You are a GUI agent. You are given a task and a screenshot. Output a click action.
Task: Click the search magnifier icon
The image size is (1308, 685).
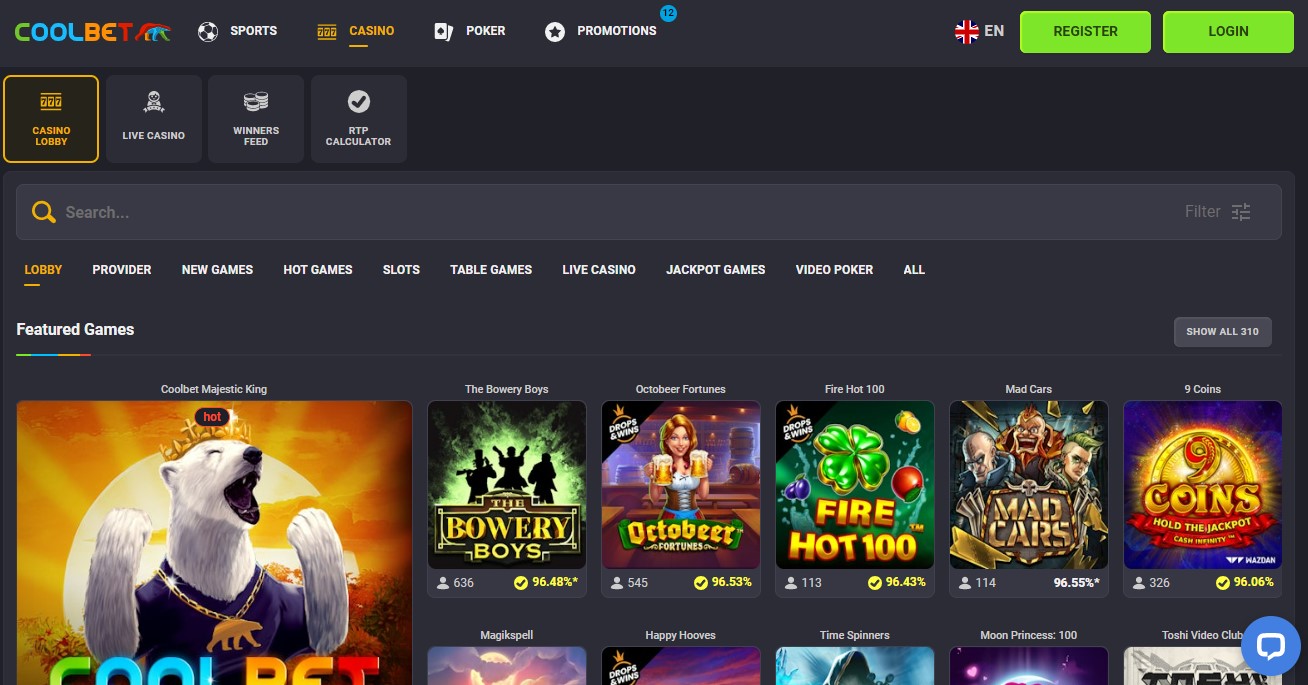(x=44, y=212)
